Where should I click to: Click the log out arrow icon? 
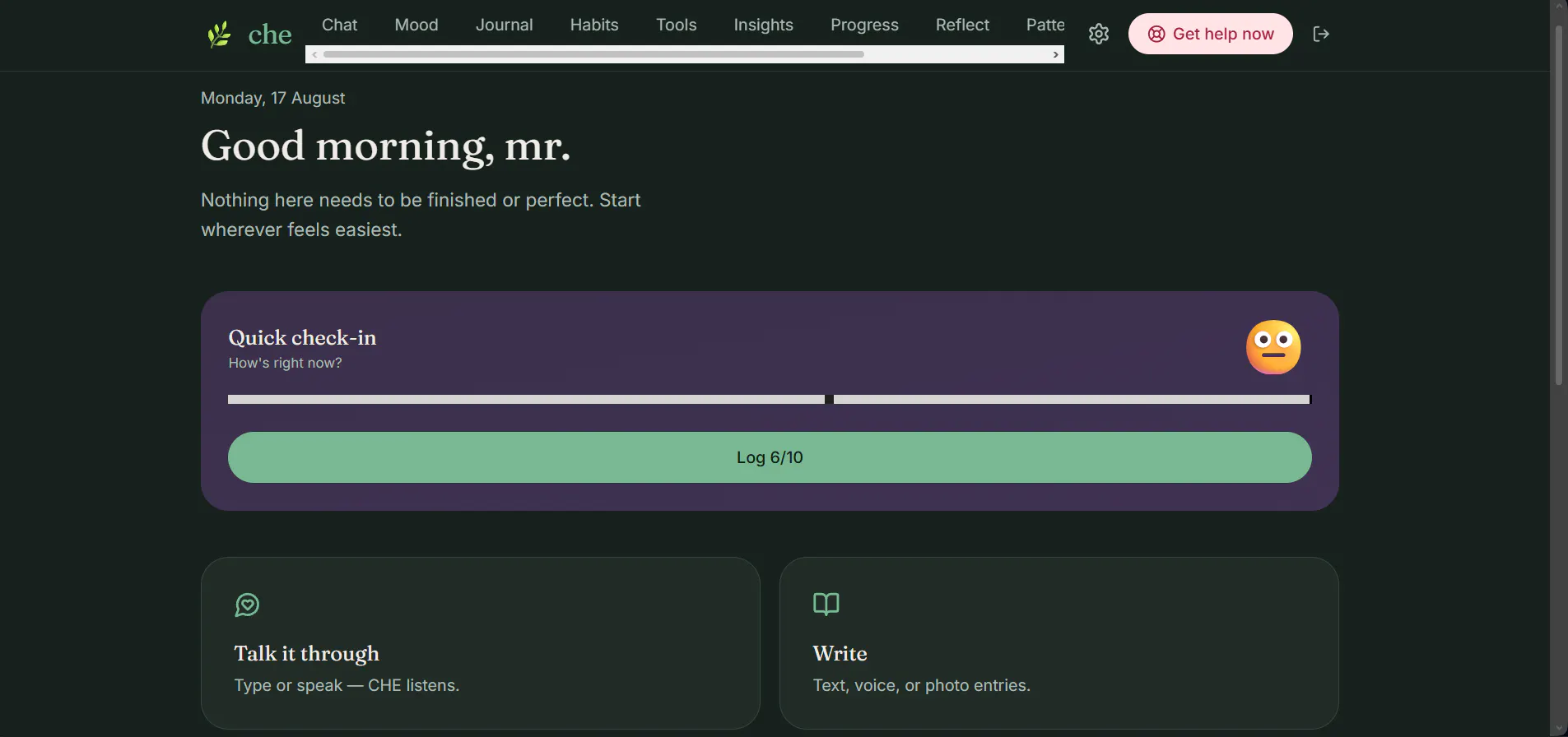click(1321, 34)
